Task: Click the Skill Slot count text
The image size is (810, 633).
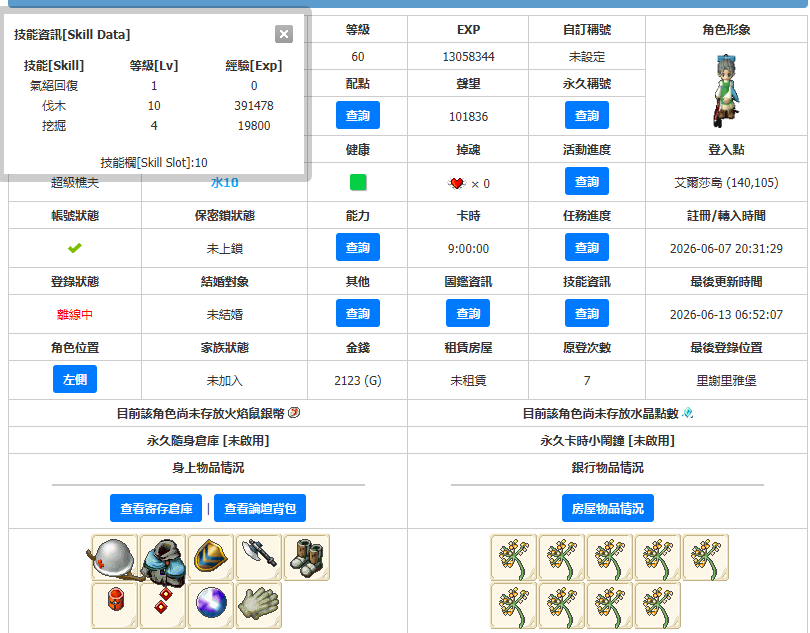Action: [x=154, y=163]
